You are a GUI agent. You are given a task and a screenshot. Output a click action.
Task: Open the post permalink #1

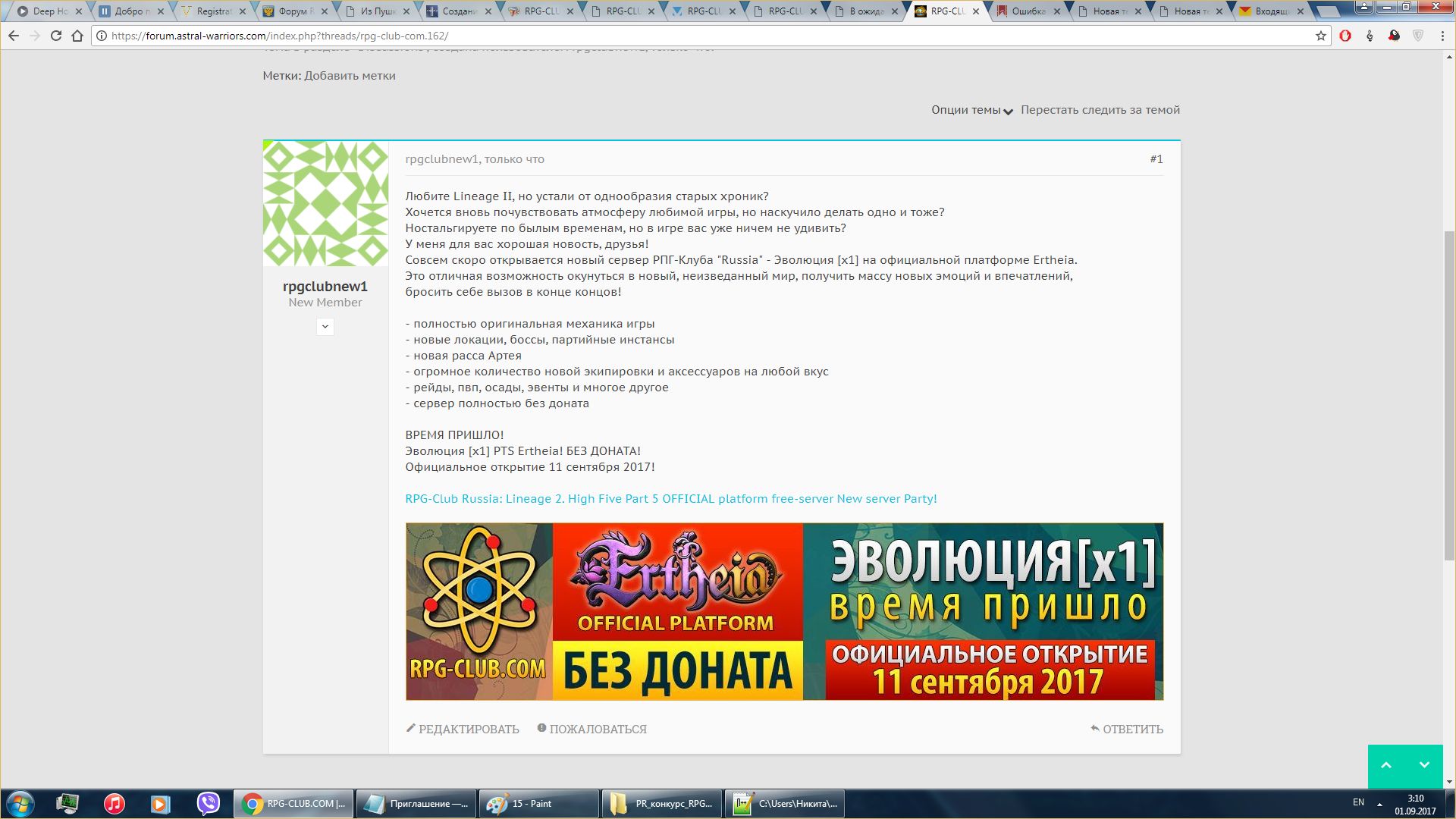pos(1156,159)
